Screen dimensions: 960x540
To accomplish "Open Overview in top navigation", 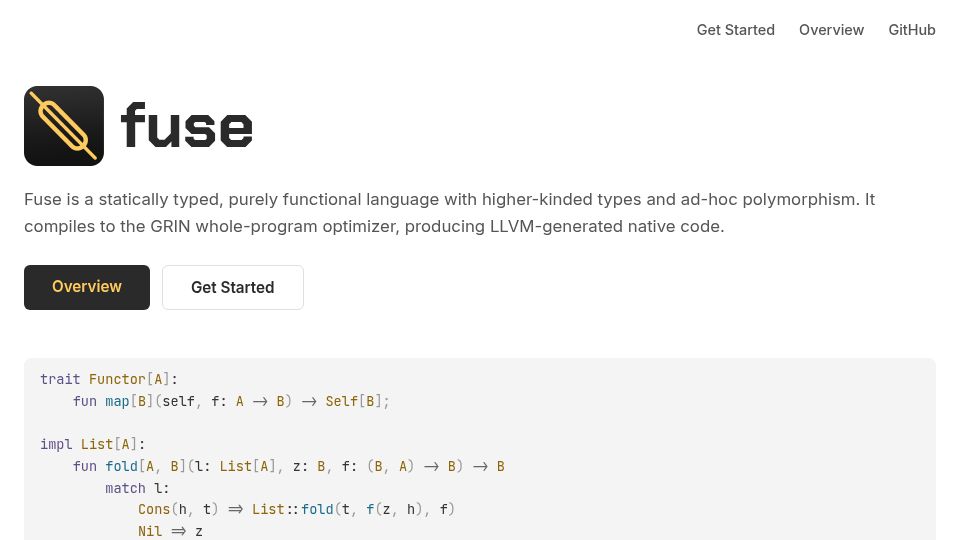I will coord(831,30).
